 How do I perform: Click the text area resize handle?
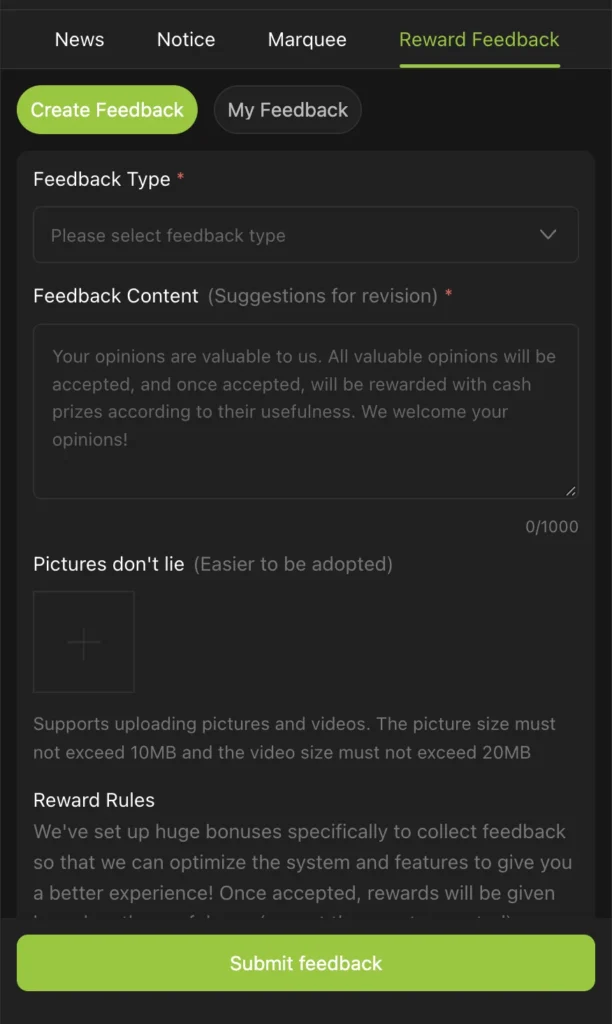point(571,491)
